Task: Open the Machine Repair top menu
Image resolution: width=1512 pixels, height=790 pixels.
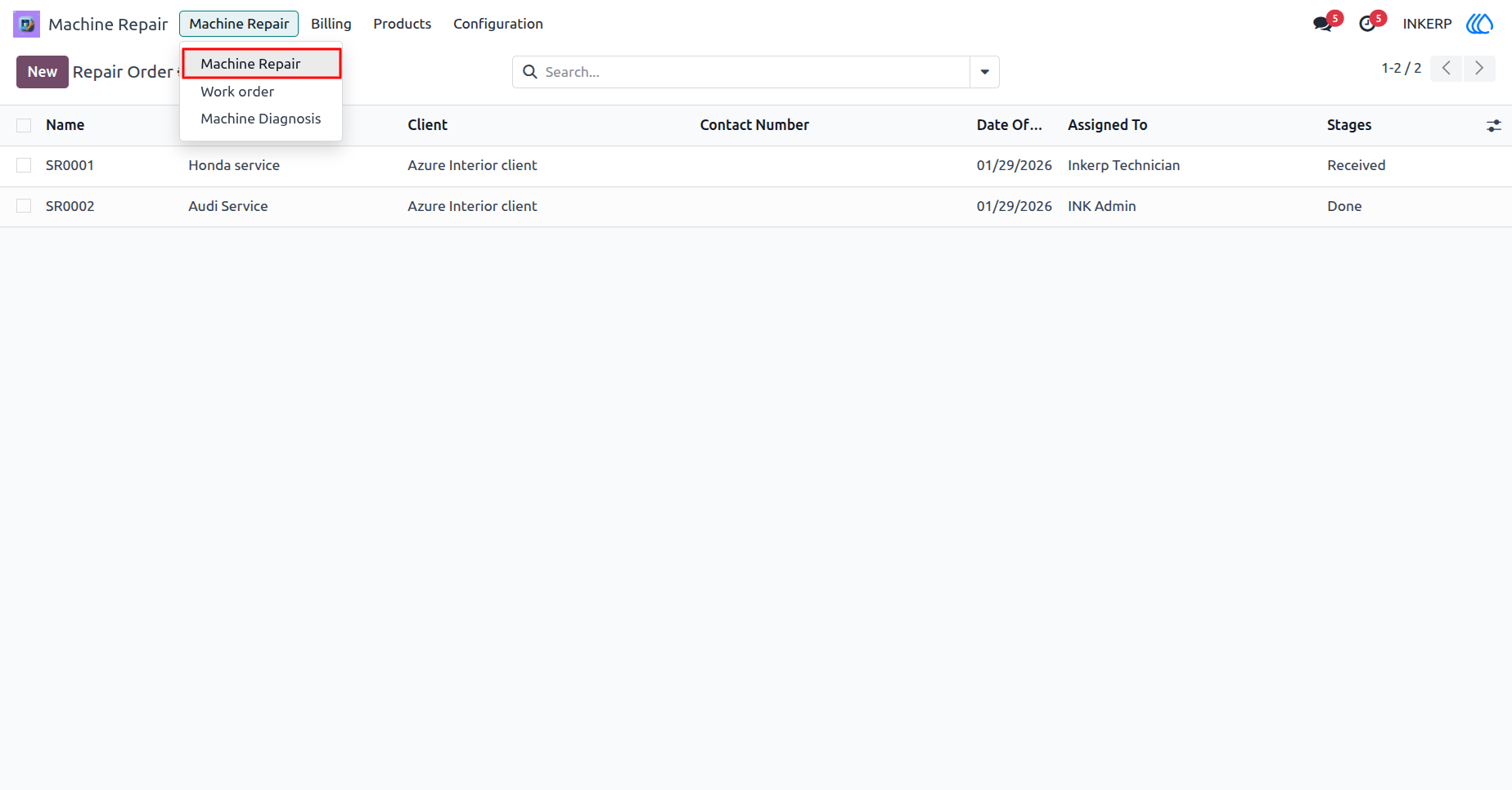Action: [x=239, y=24]
